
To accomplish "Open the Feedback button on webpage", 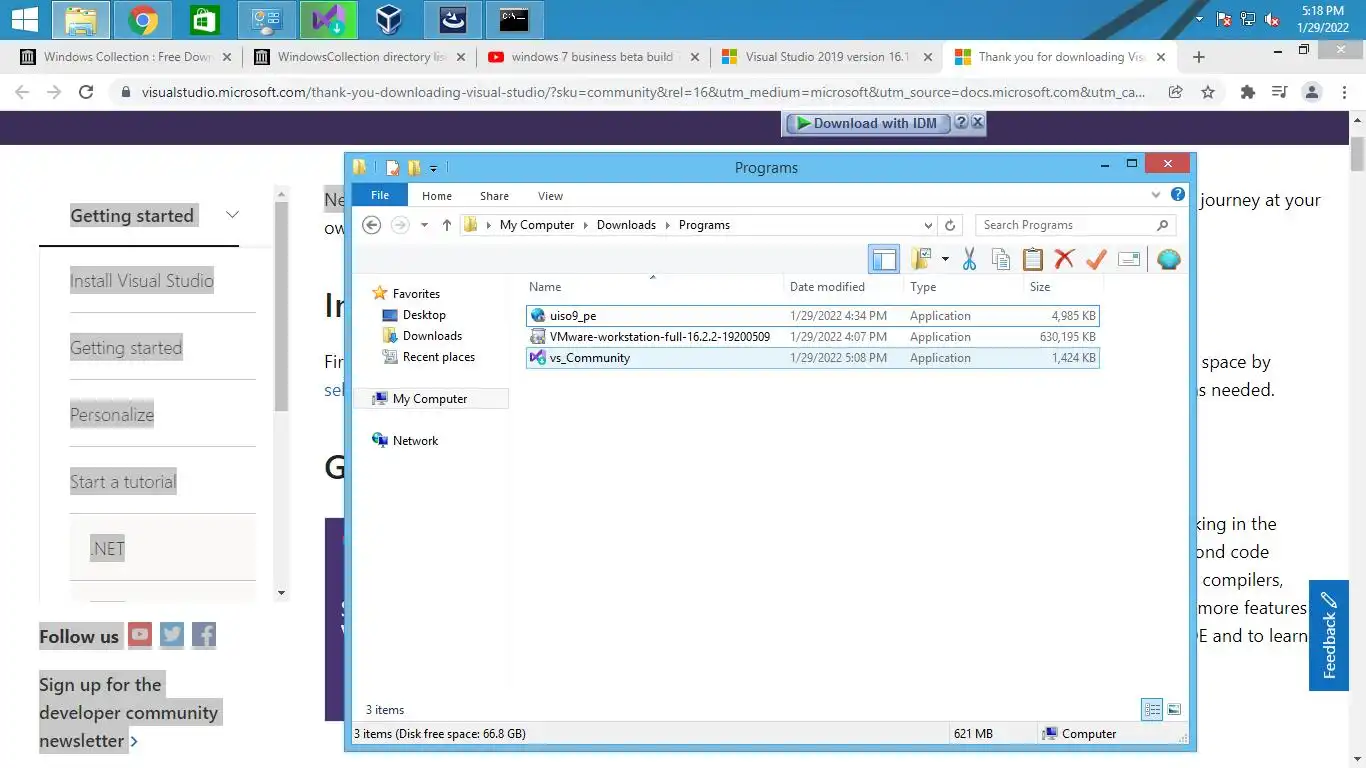I will [x=1329, y=635].
